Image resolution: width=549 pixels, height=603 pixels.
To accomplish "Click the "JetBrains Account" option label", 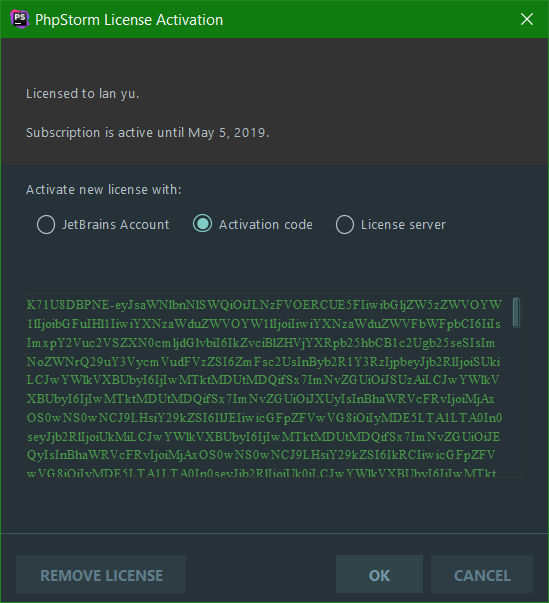I will pyautogui.click(x=116, y=225).
